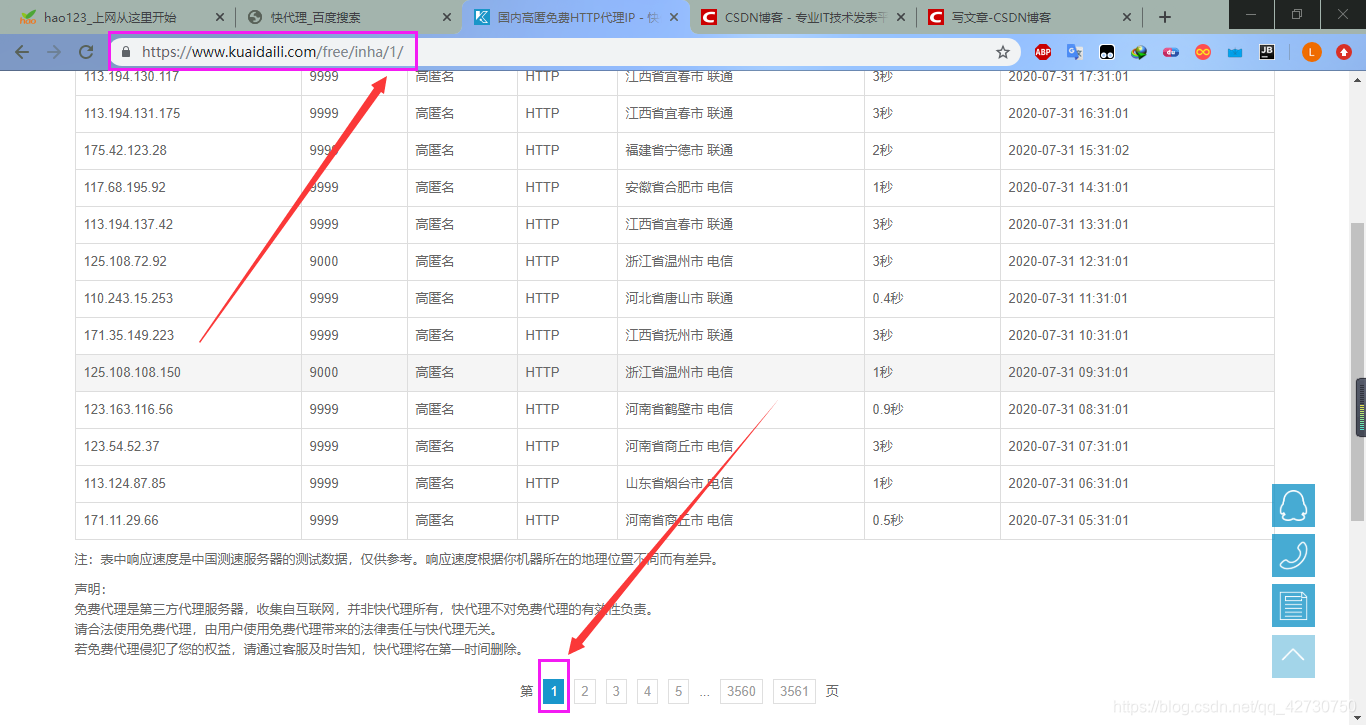1366x725 pixels.
Task: Click port 9000 in 125.108.72.92 row
Action: [324, 261]
